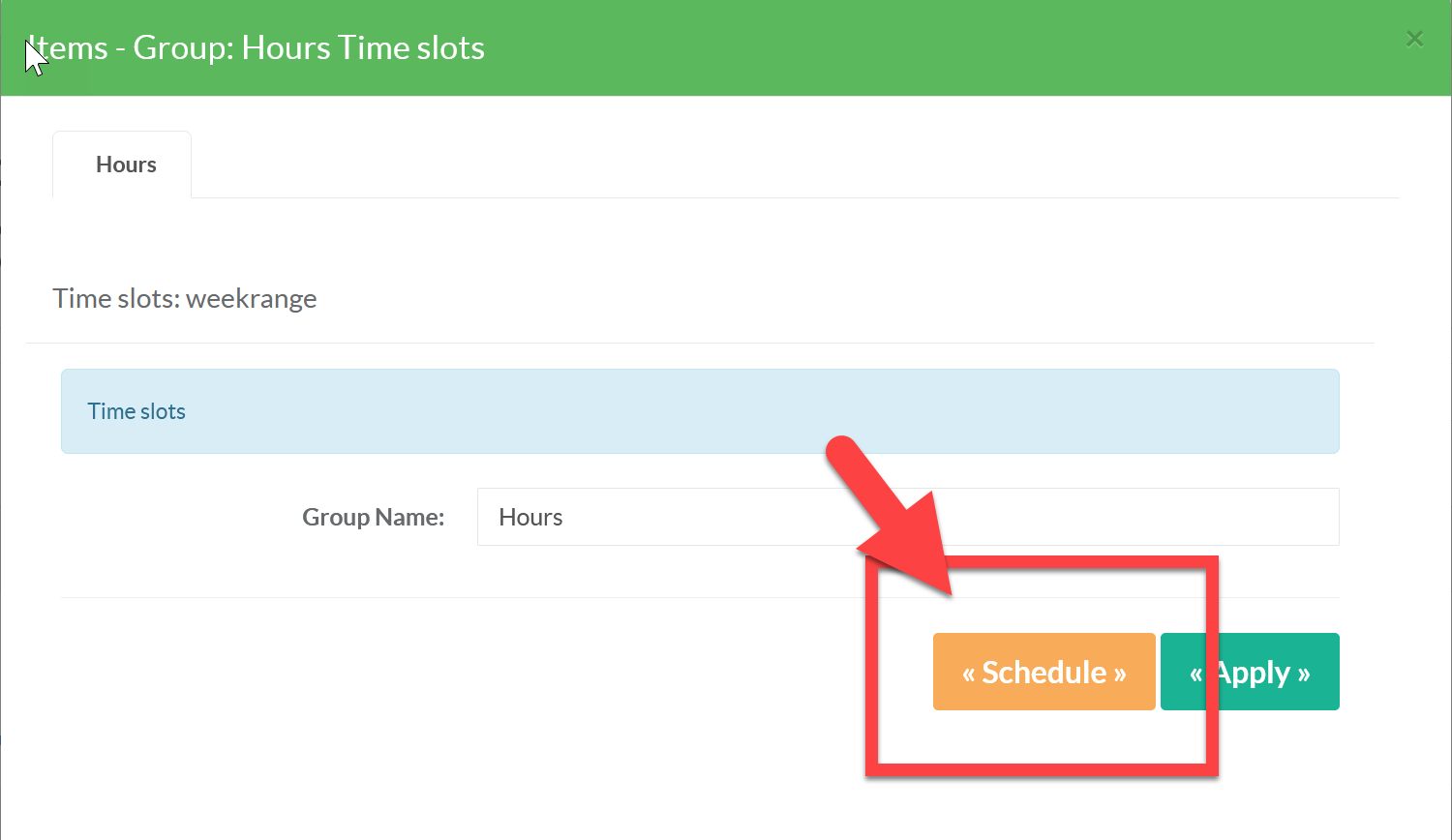This screenshot has height=840, width=1452.
Task: Click the "Time slots" text in the blue banner
Action: pyautogui.click(x=136, y=411)
